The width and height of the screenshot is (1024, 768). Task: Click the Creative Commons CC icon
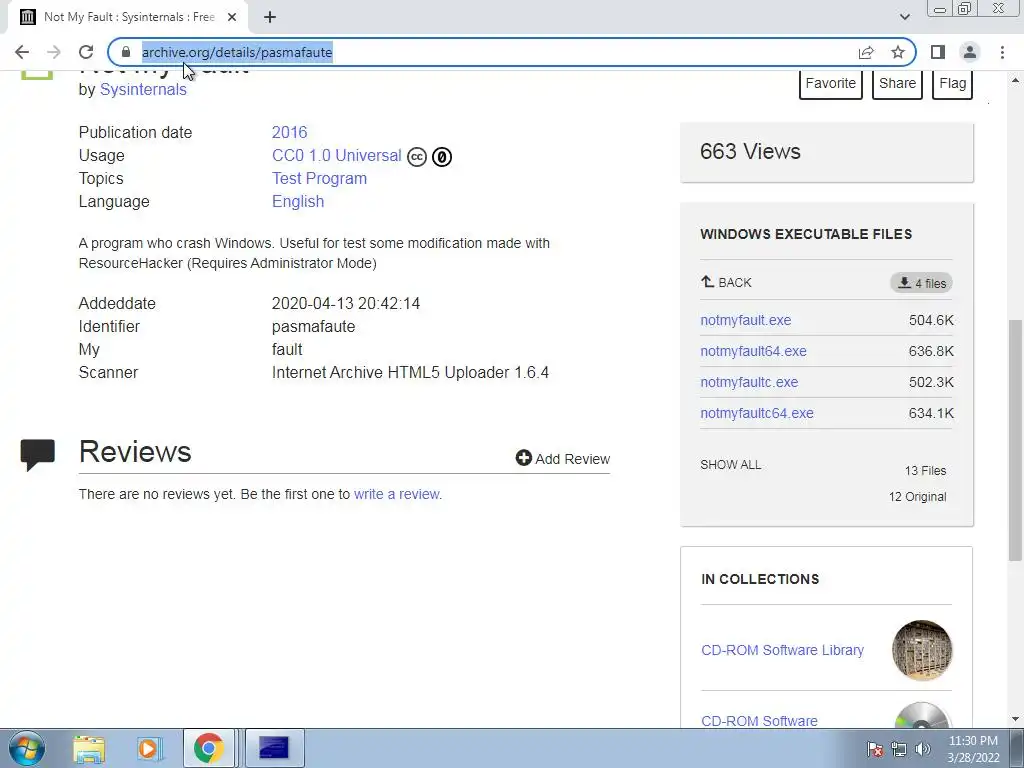417,157
